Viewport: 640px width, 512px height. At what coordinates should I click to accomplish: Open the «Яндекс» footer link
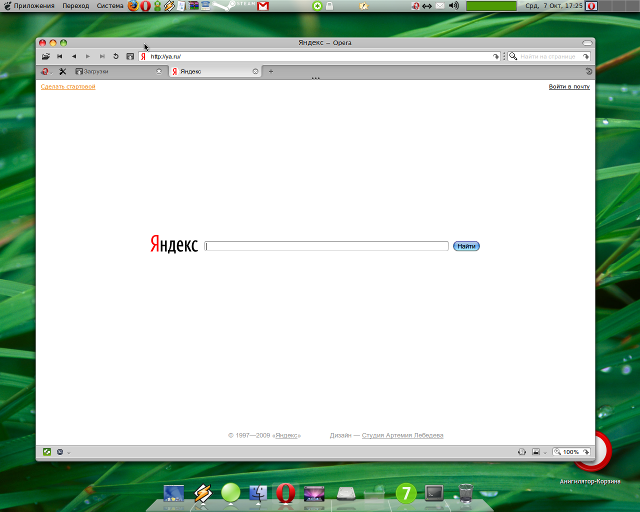tap(287, 435)
